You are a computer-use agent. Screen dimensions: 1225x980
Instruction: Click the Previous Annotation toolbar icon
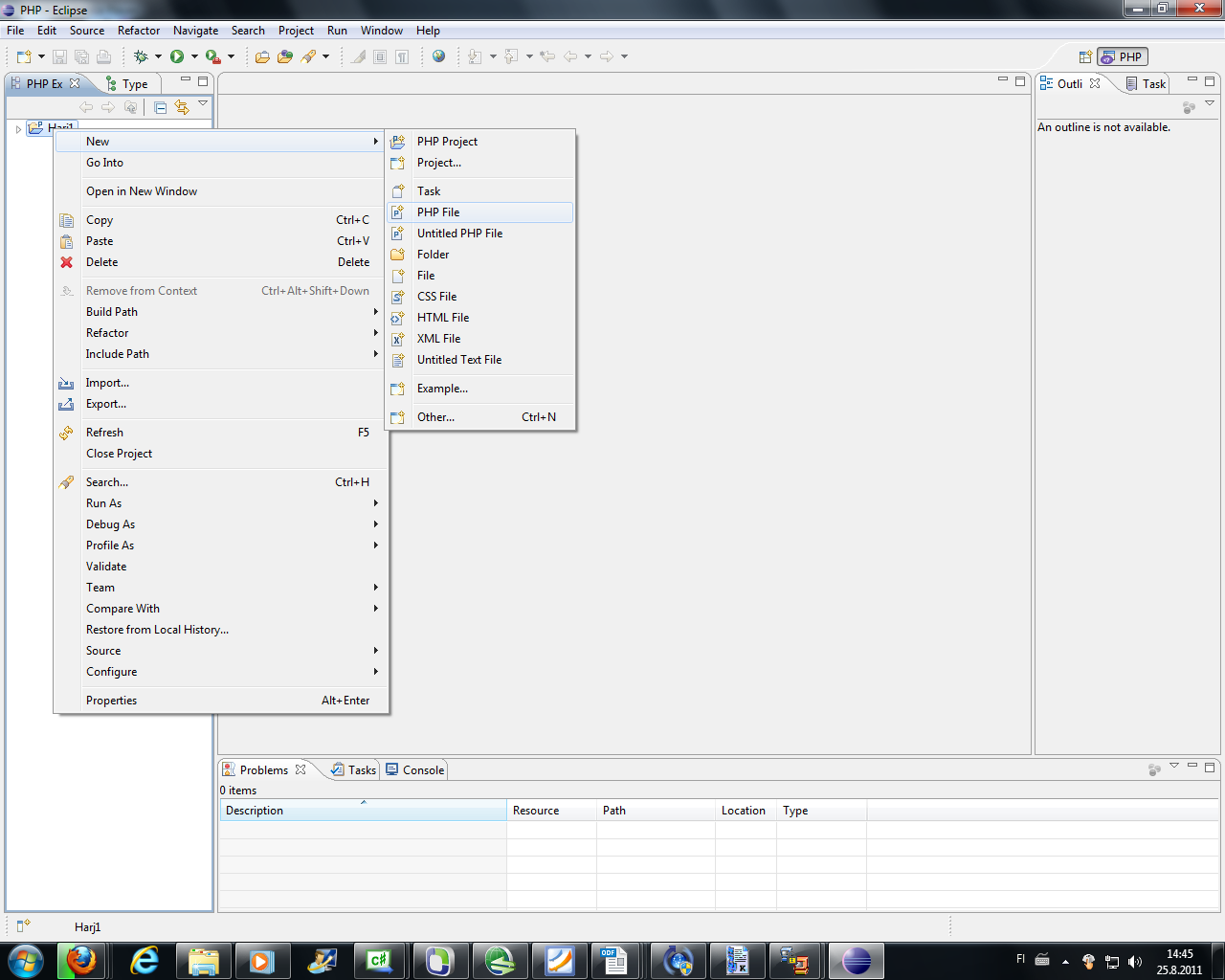pos(511,56)
